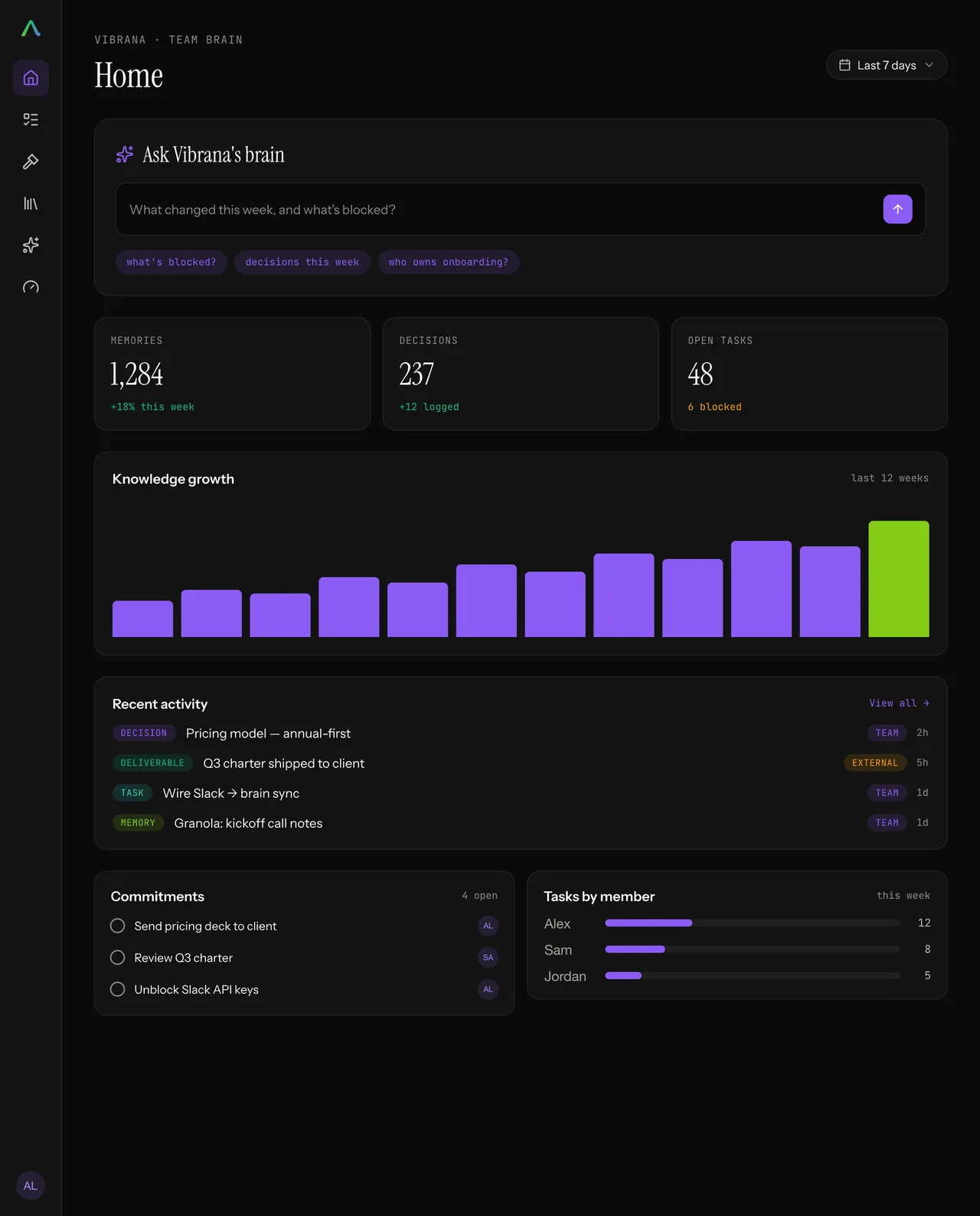Select the gavel decisions sidebar icon

click(x=31, y=162)
